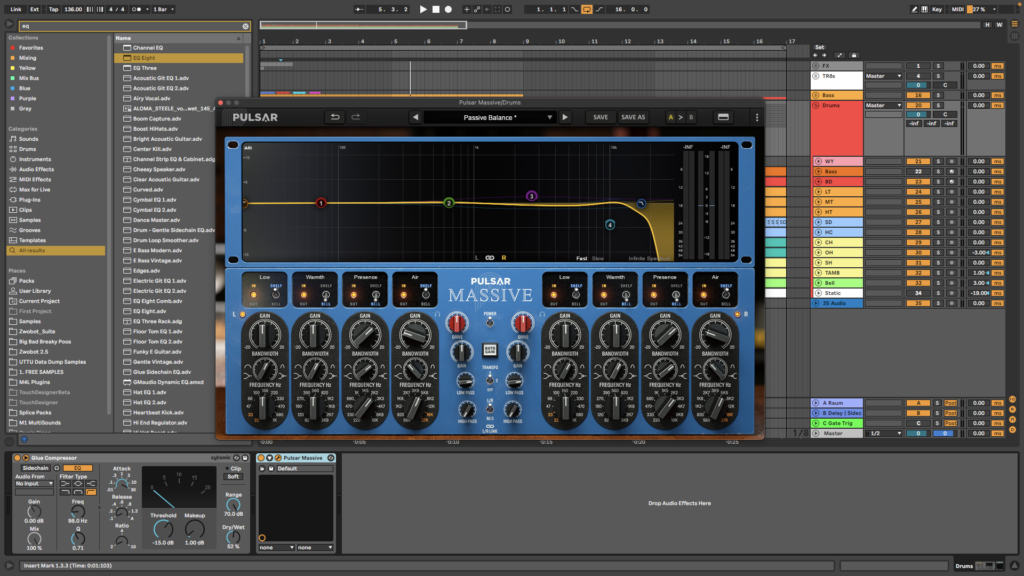This screenshot has width=1024, height=576.
Task: Select the low-pass filter node on the graph
Action: coord(641,204)
